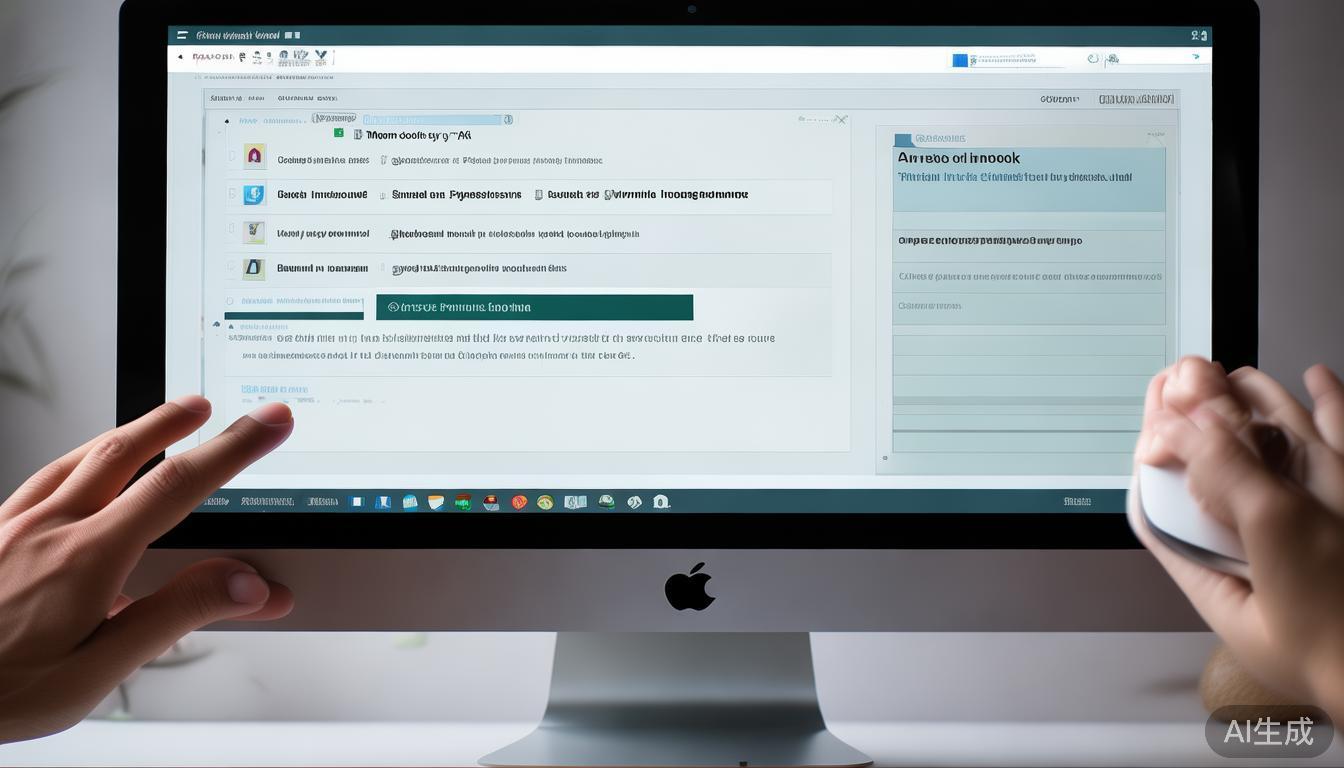
Task: Click the back triangle in the top-left toolbar
Action: pos(181,57)
